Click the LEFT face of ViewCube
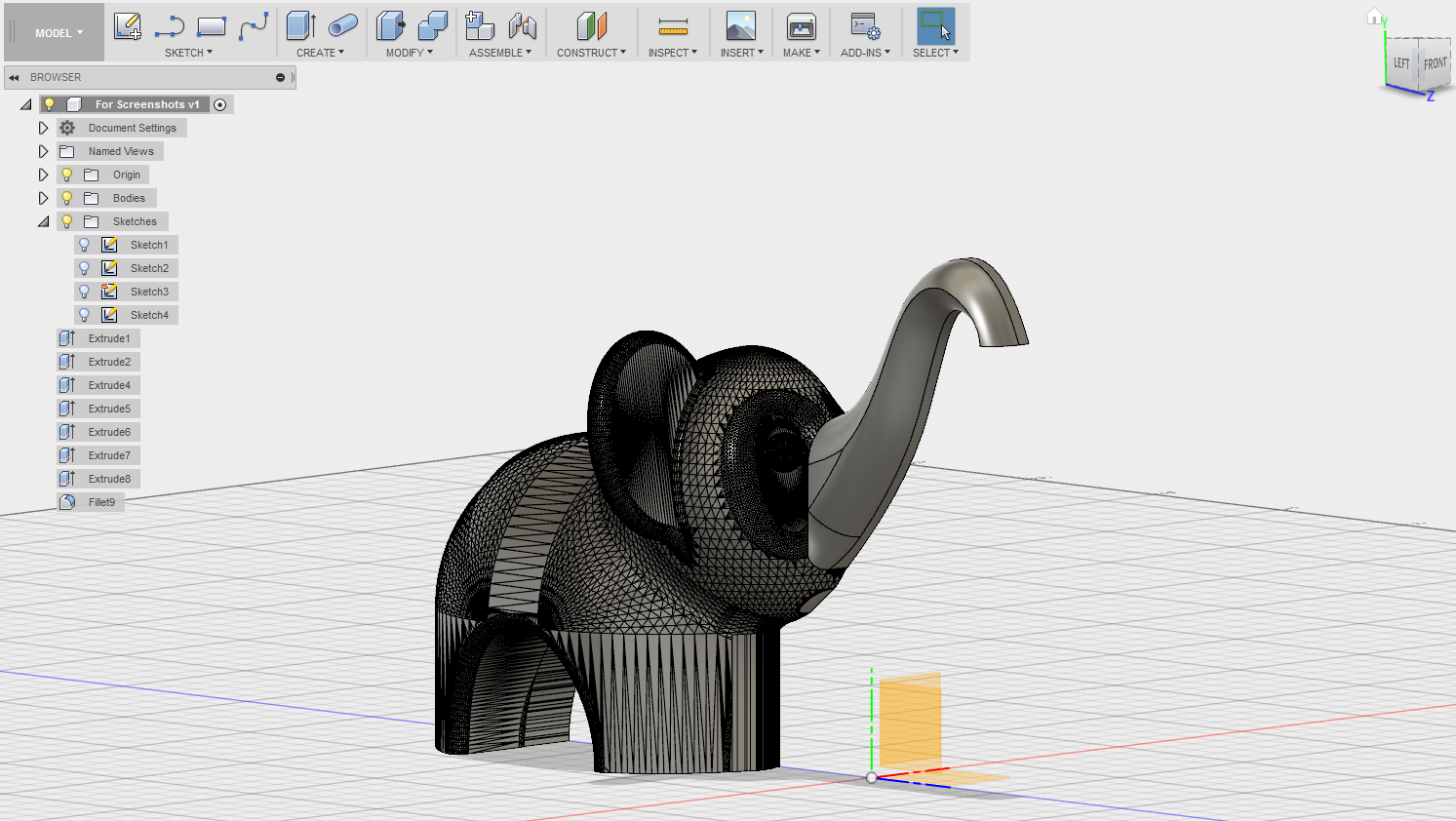1456x821 pixels. 1401,63
